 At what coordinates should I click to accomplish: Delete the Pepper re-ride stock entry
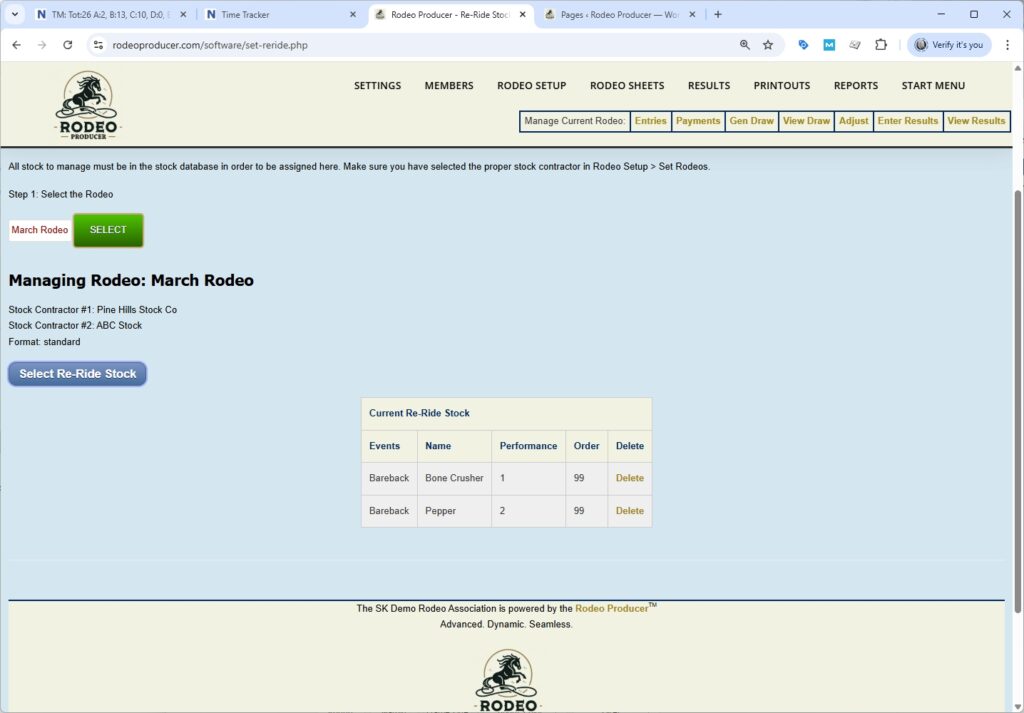(629, 510)
